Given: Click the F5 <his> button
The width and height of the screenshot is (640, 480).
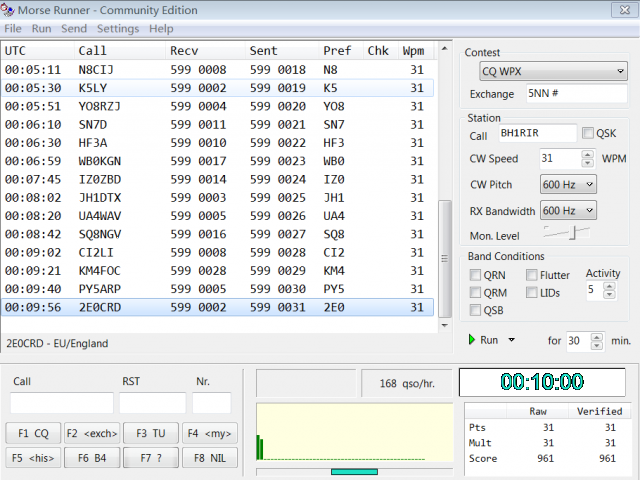Looking at the screenshot, I should point(33,458).
